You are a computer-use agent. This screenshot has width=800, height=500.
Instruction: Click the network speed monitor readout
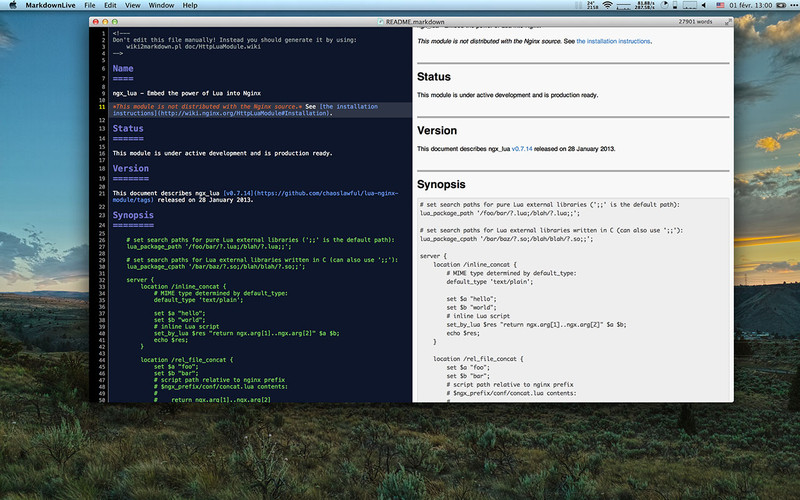click(644, 5)
